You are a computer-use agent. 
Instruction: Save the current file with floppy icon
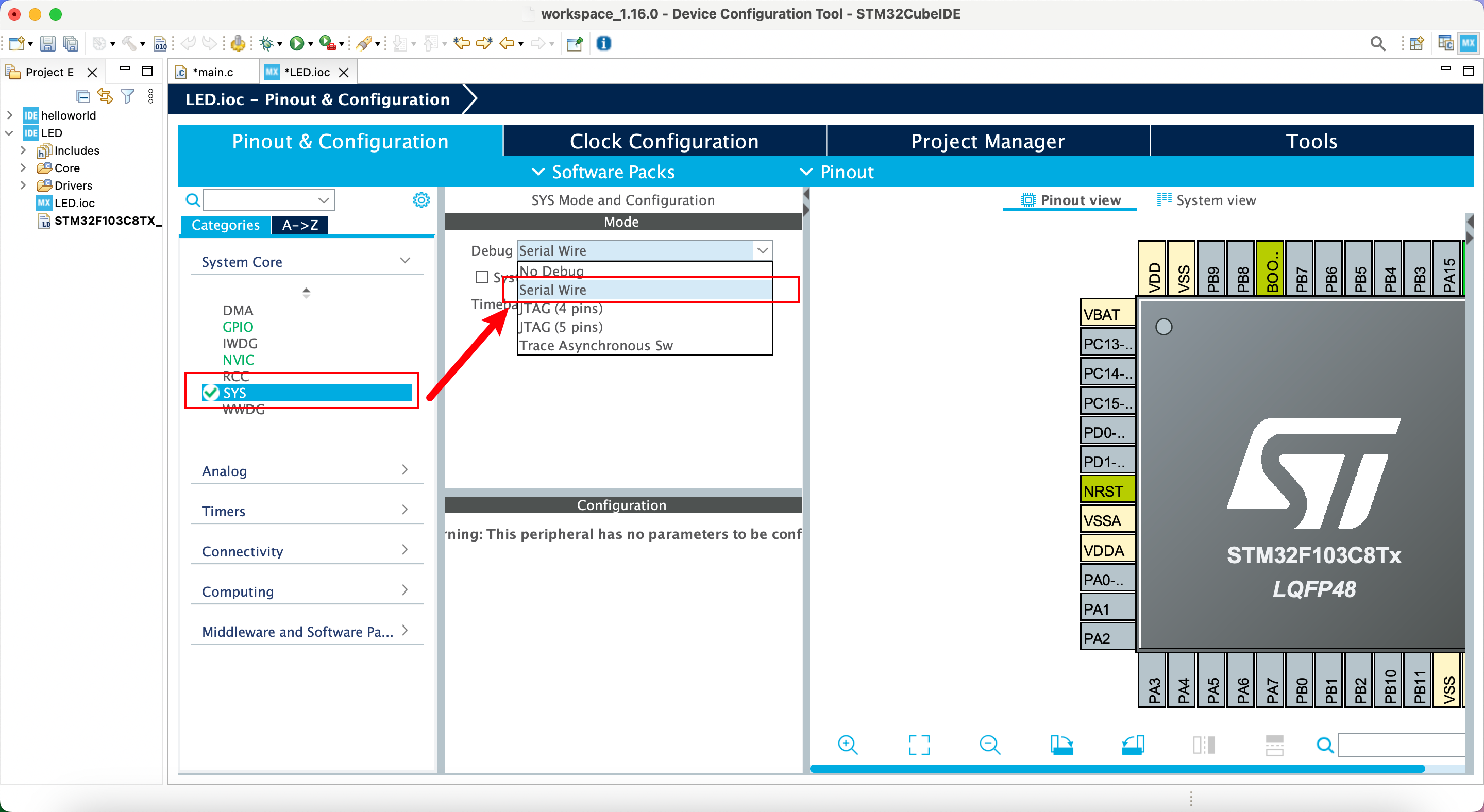coord(48,43)
